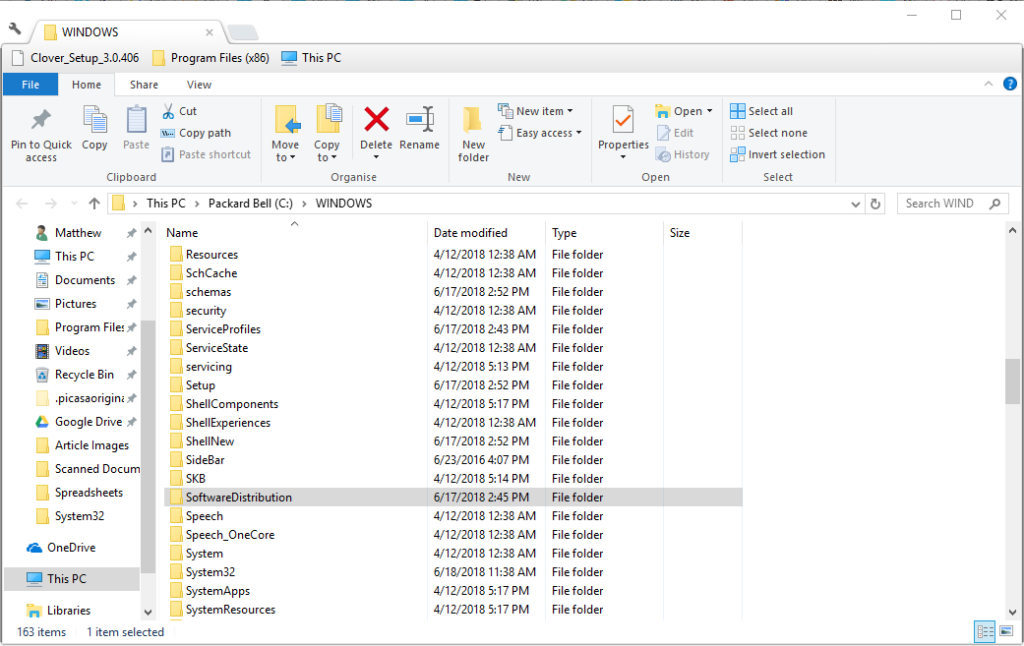Image resolution: width=1024 pixels, height=646 pixels.
Task: Collapse the ribbon with the chevron
Action: tap(988, 84)
